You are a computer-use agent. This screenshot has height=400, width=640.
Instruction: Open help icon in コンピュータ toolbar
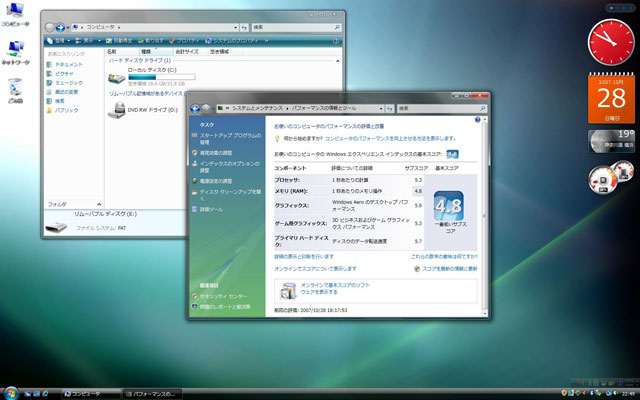point(336,41)
